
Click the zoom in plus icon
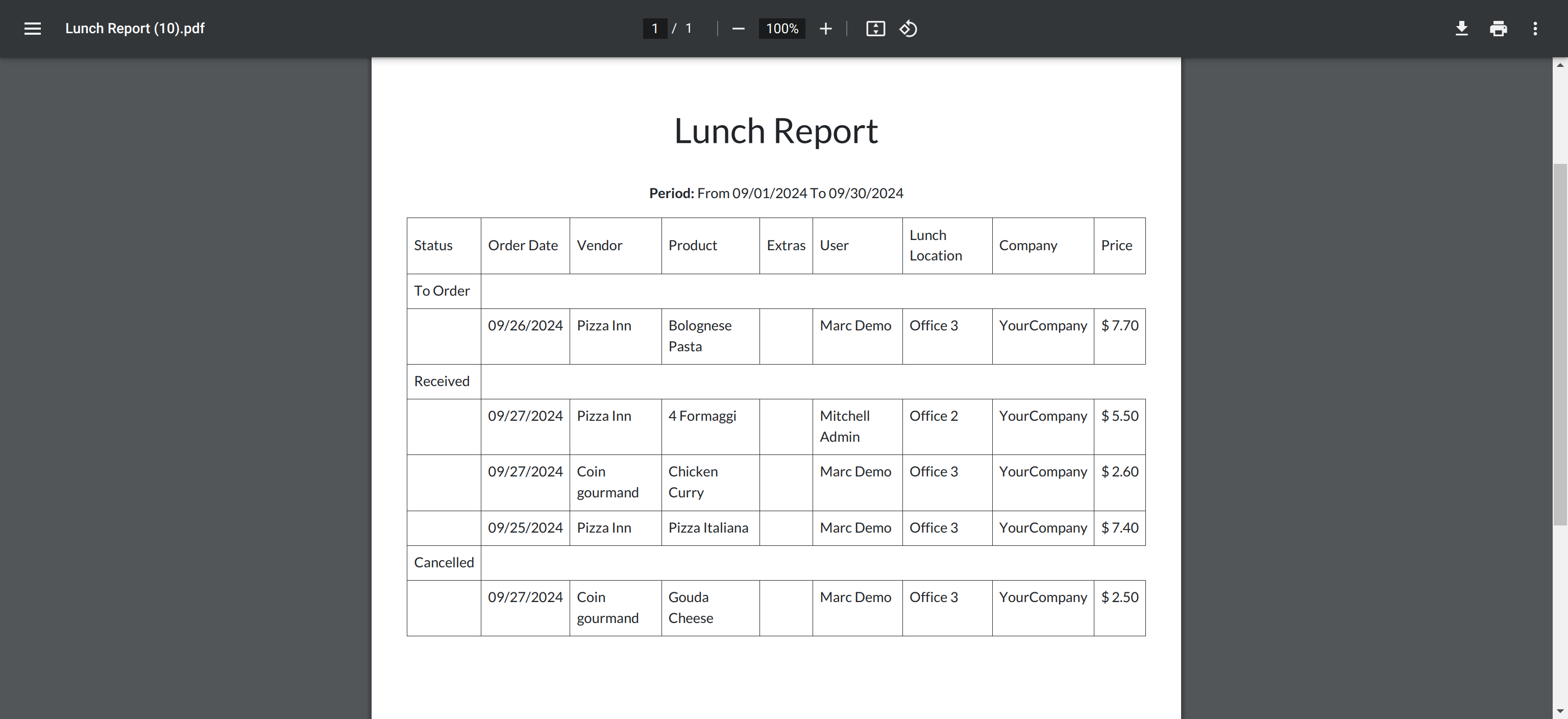tap(825, 29)
